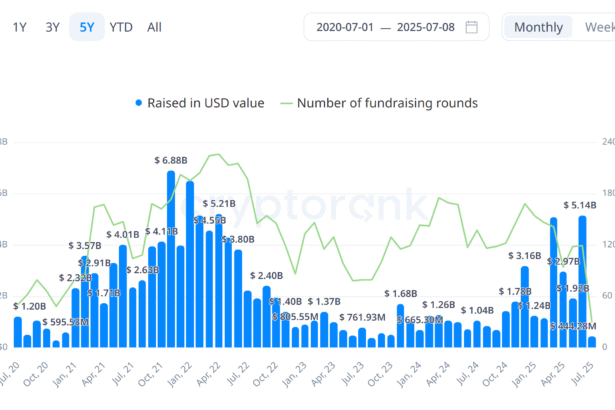Switch the interval to Weekly
This screenshot has width=615, height=410.
click(599, 27)
